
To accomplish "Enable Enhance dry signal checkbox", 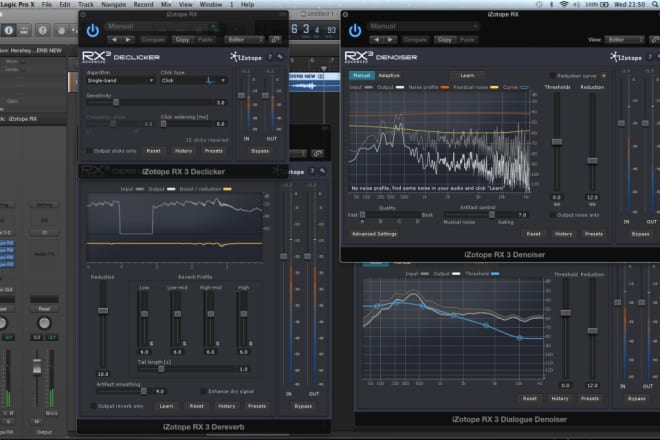I will (204, 391).
